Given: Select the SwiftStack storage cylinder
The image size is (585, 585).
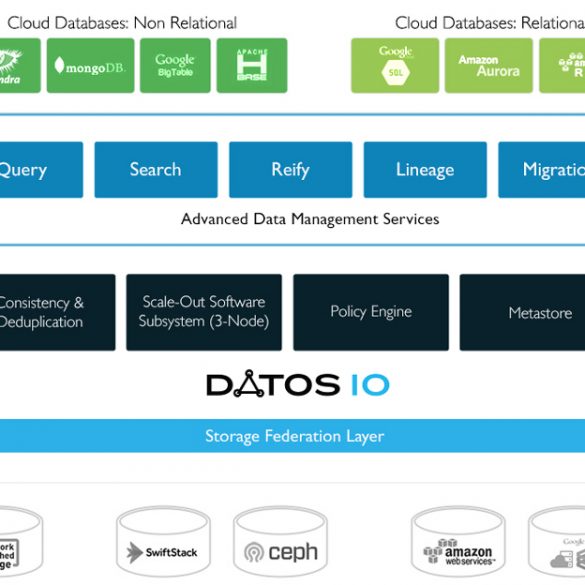Looking at the screenshot, I should point(163,541).
